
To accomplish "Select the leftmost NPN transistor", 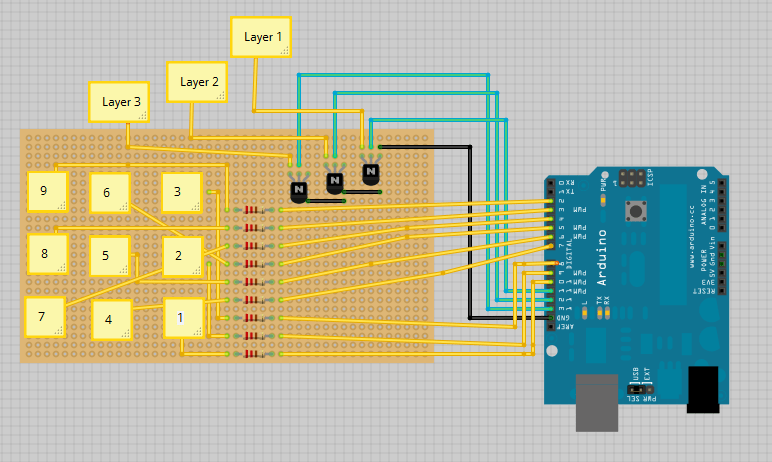I will [x=298, y=191].
